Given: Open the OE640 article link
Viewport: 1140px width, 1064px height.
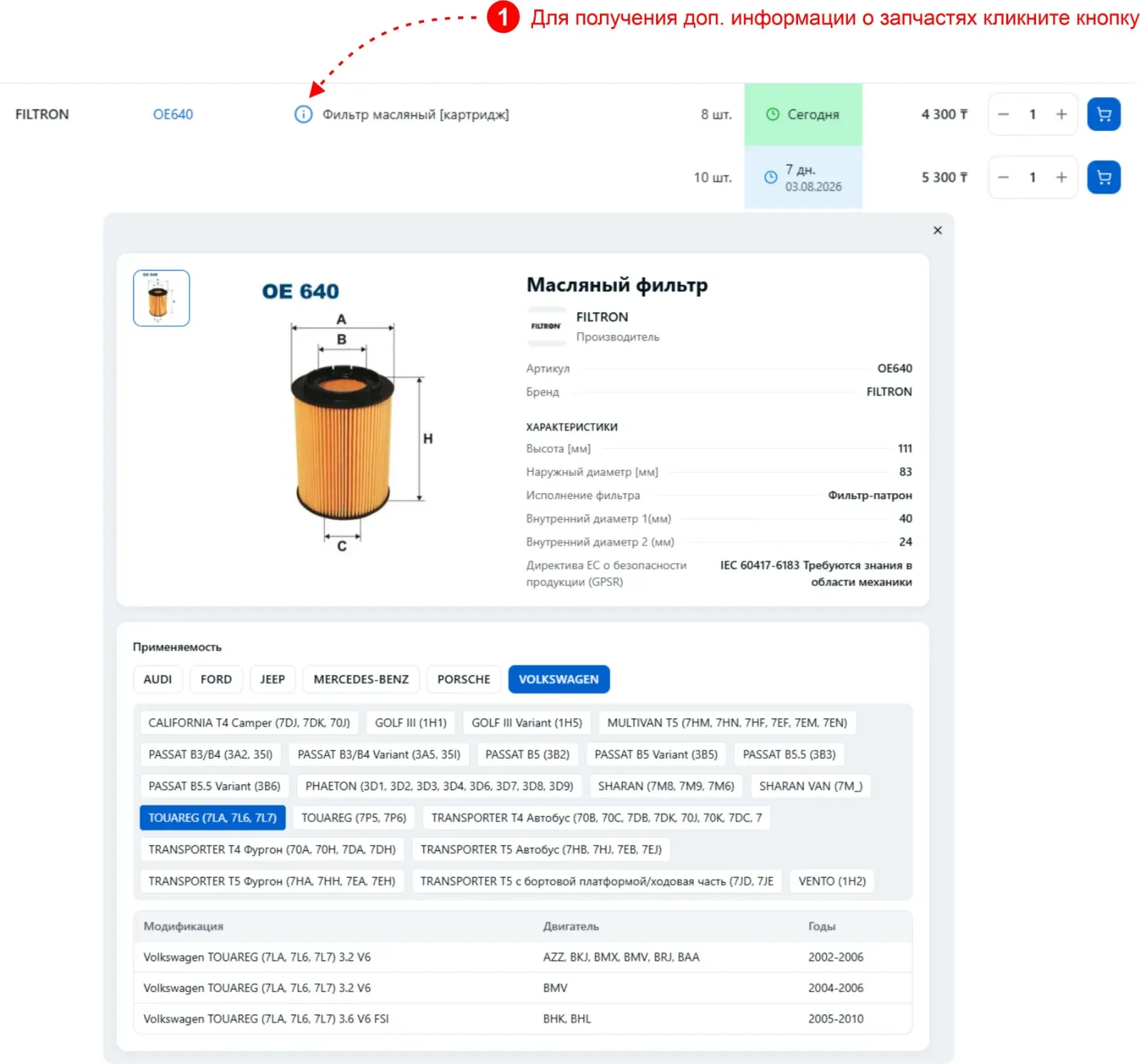Looking at the screenshot, I should click(x=173, y=114).
